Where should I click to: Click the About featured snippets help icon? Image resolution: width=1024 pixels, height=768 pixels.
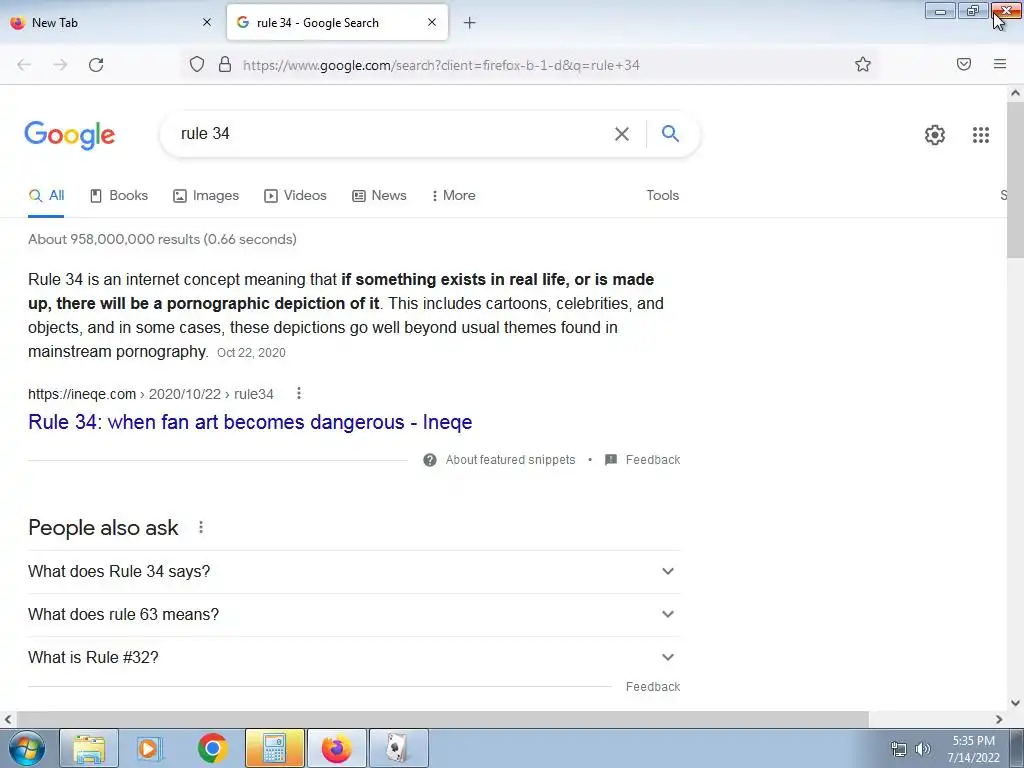coord(430,460)
